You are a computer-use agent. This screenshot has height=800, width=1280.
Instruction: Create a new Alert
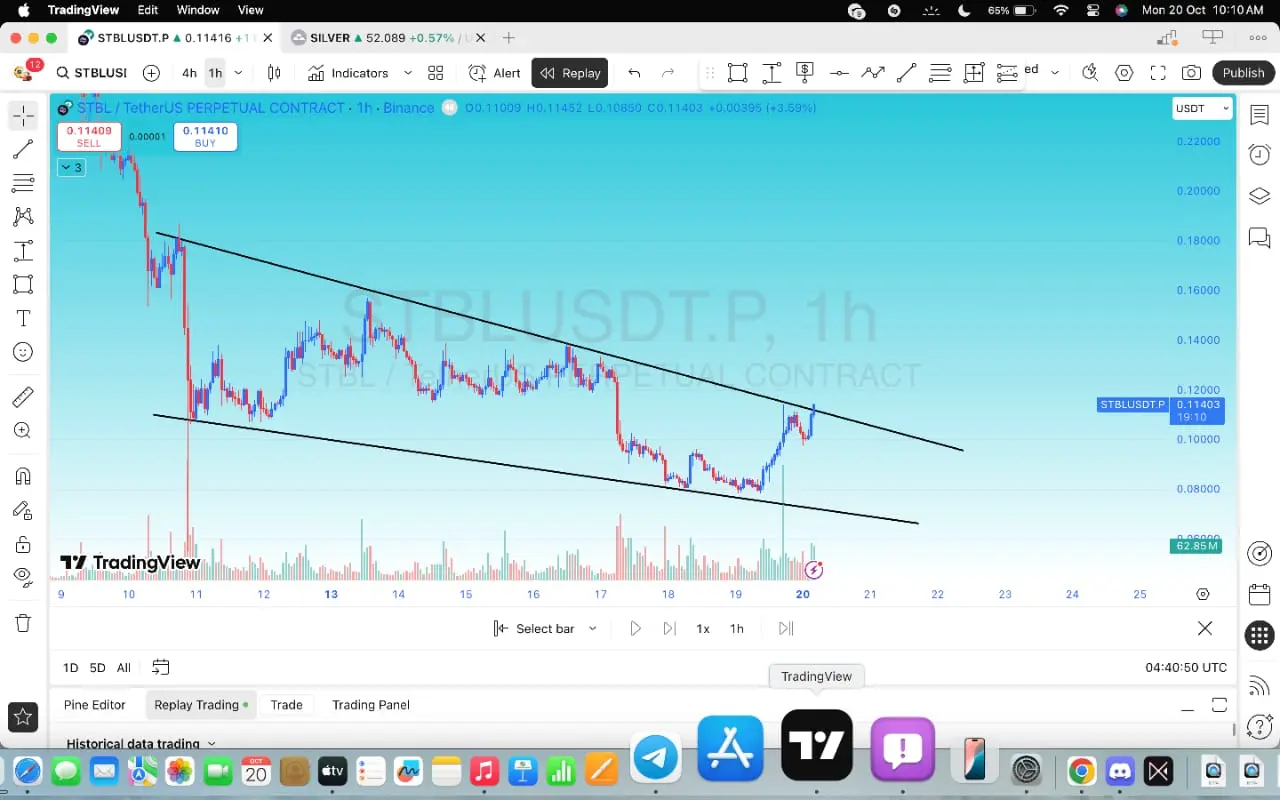point(495,73)
